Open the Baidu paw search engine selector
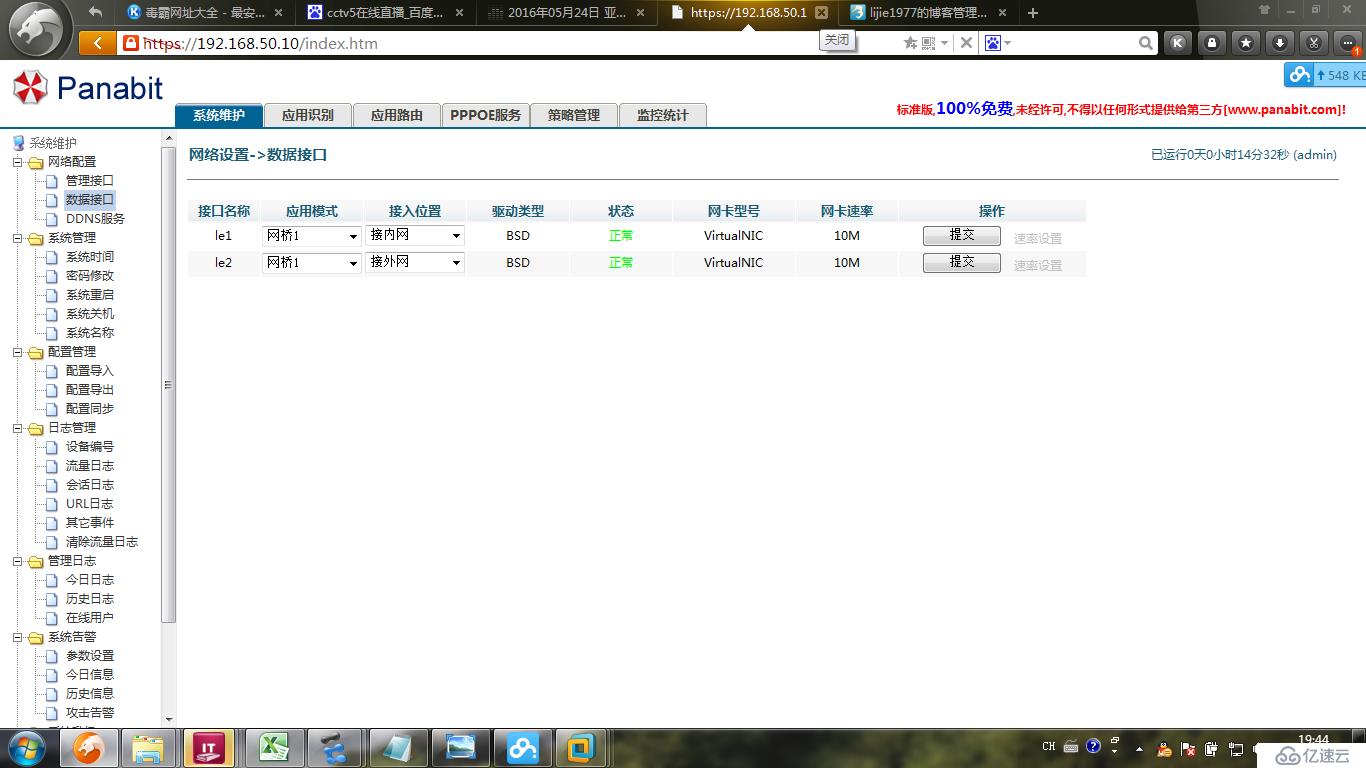Viewport: 1366px width, 768px height. [997, 43]
